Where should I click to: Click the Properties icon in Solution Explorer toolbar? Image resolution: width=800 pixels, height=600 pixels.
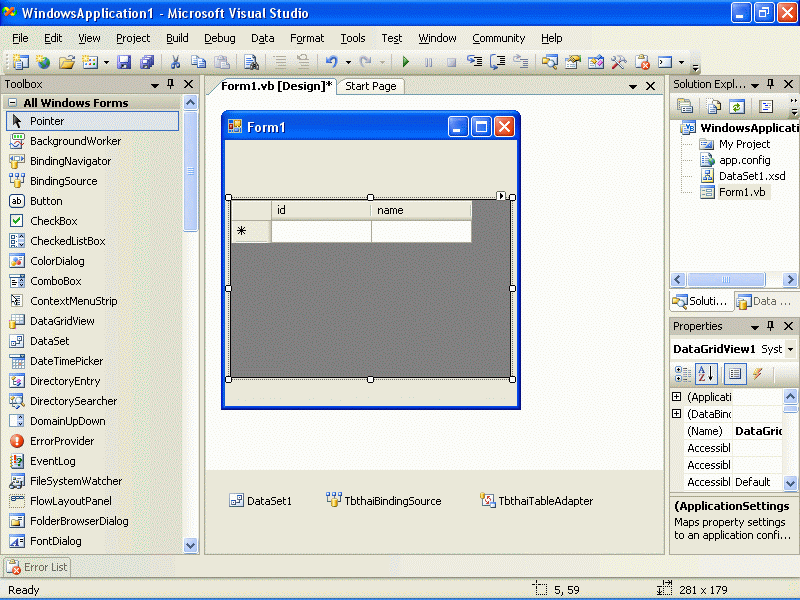pos(685,106)
